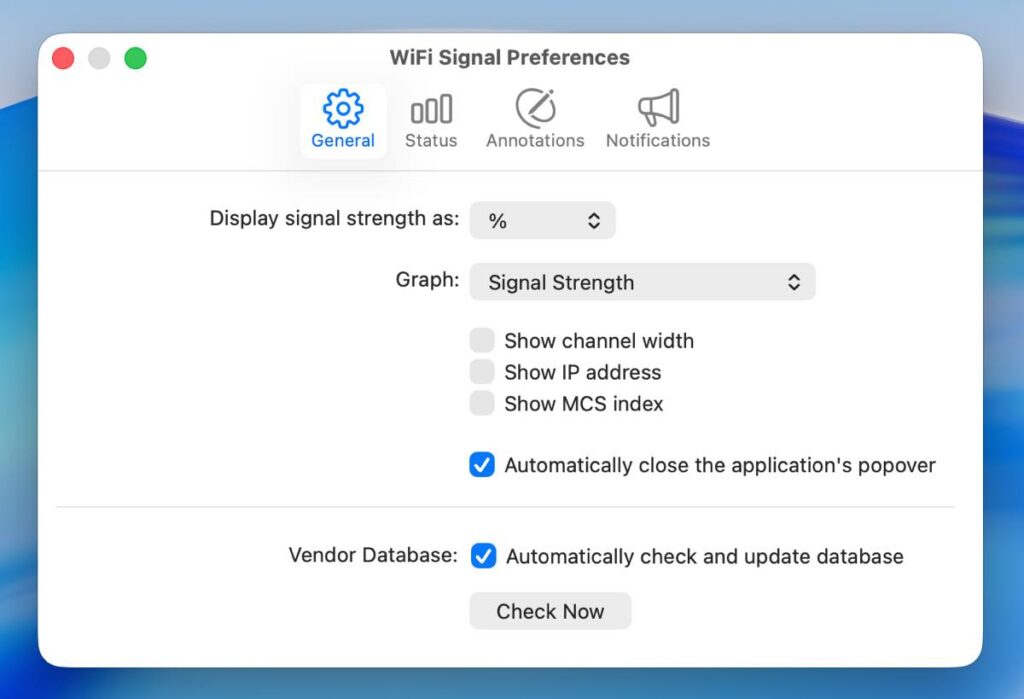The height and width of the screenshot is (699, 1024).
Task: Click the red close window button
Action: [x=63, y=58]
